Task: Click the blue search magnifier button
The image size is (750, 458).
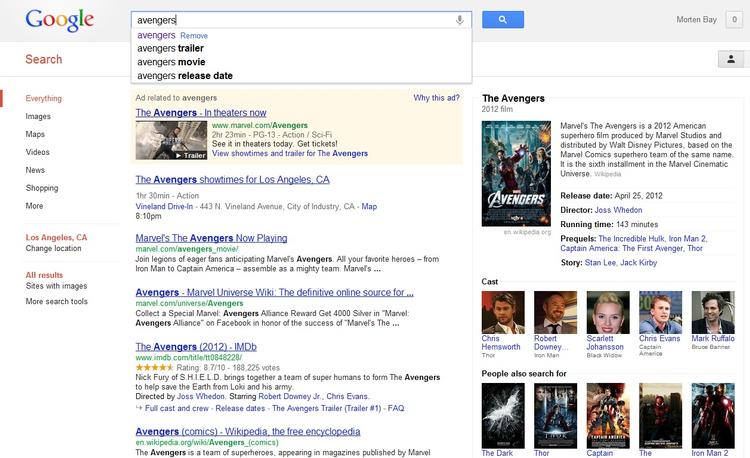Action: click(503, 20)
